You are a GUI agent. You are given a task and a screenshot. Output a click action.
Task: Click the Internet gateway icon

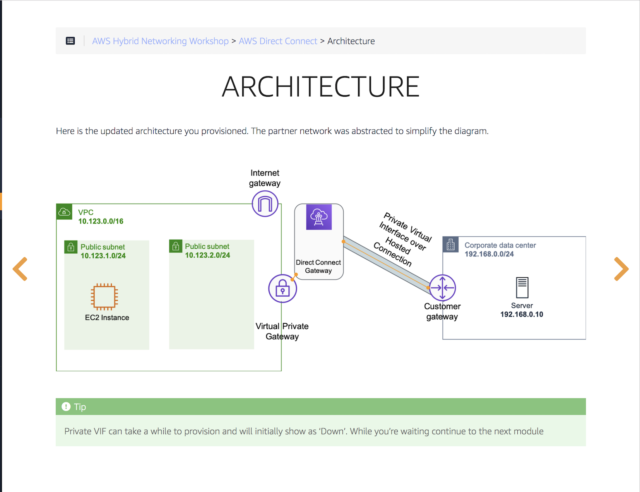[265, 206]
